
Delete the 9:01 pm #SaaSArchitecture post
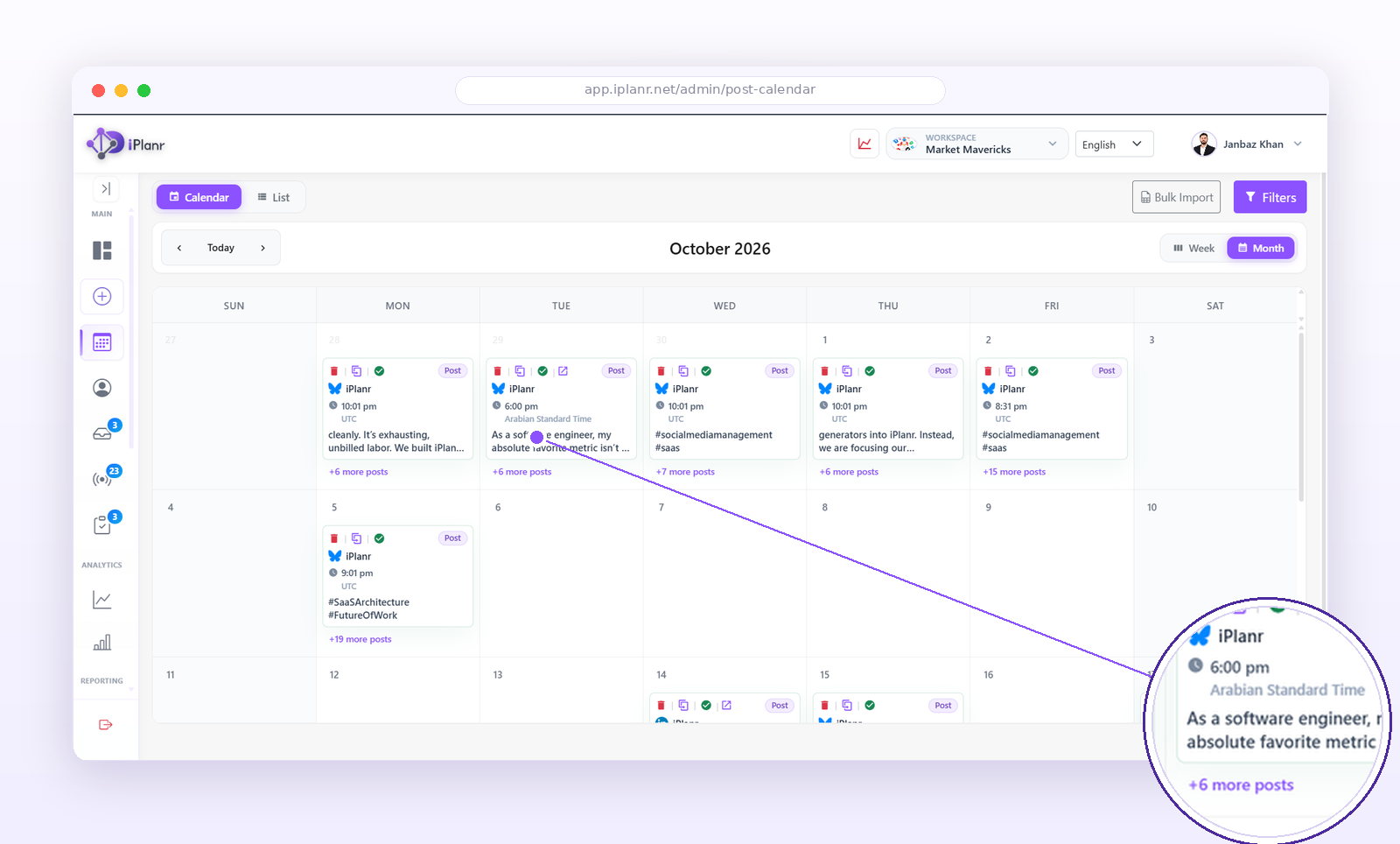coord(334,538)
